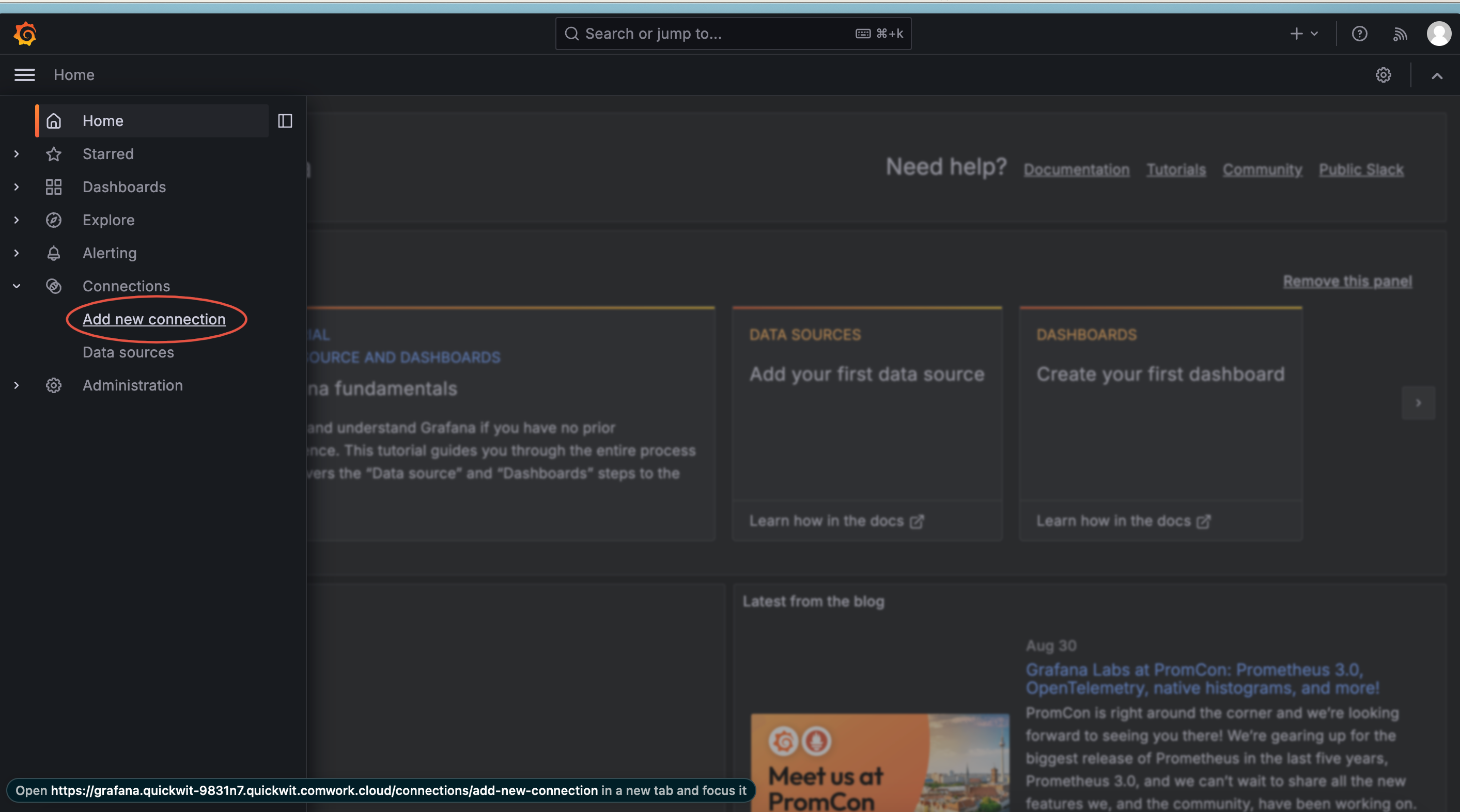The height and width of the screenshot is (812, 1460).
Task: Open Connections from the sidebar menu
Action: [x=126, y=286]
